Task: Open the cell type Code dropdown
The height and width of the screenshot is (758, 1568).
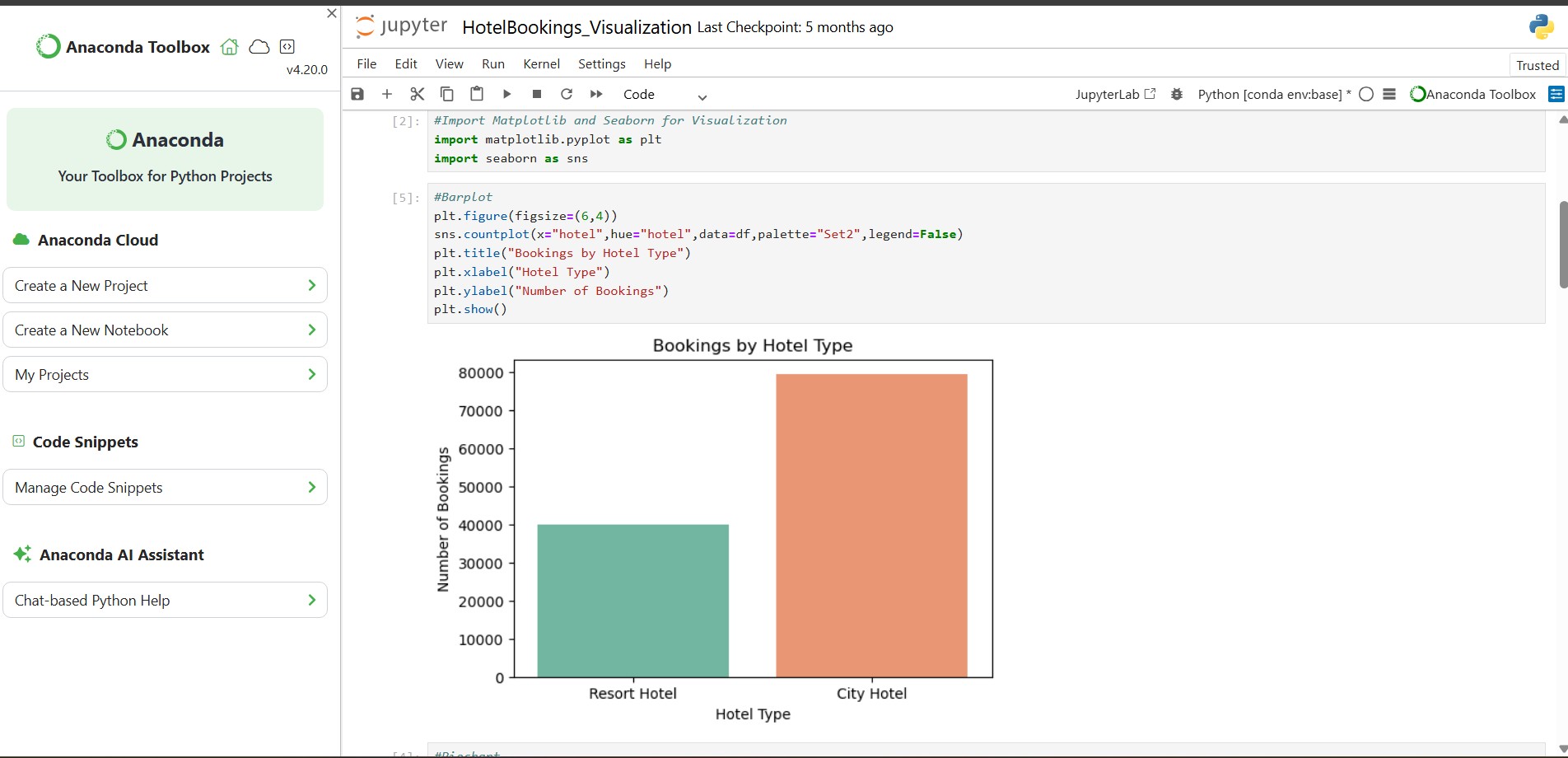Action: [664, 95]
